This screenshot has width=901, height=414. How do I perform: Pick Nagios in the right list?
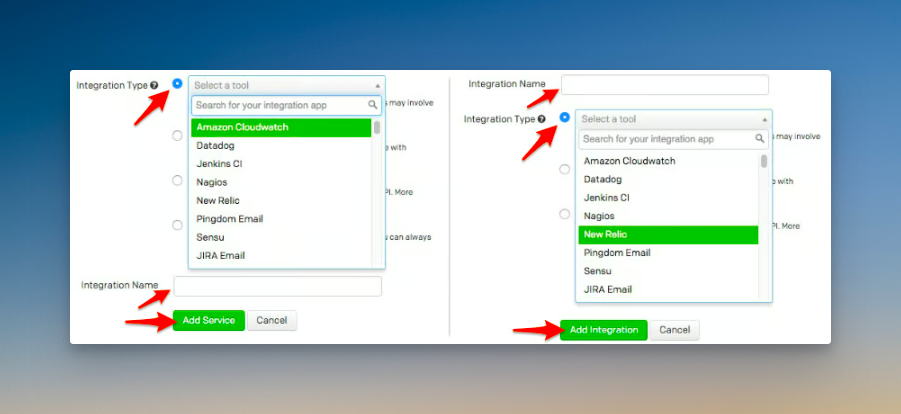(x=668, y=216)
